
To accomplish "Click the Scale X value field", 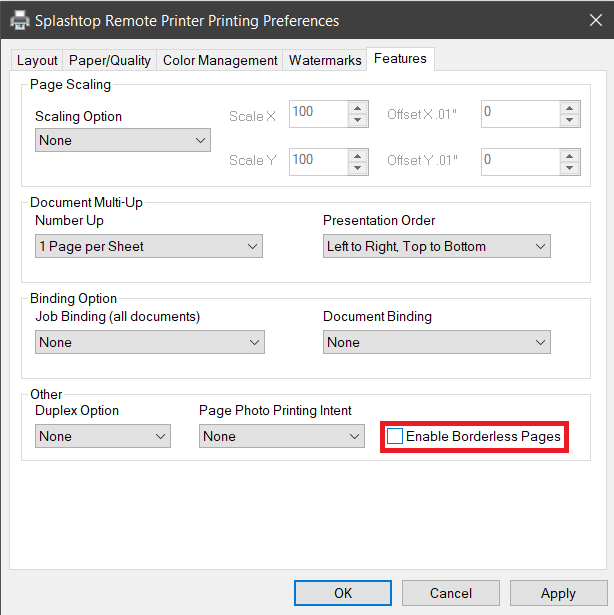I will pyautogui.click(x=318, y=114).
